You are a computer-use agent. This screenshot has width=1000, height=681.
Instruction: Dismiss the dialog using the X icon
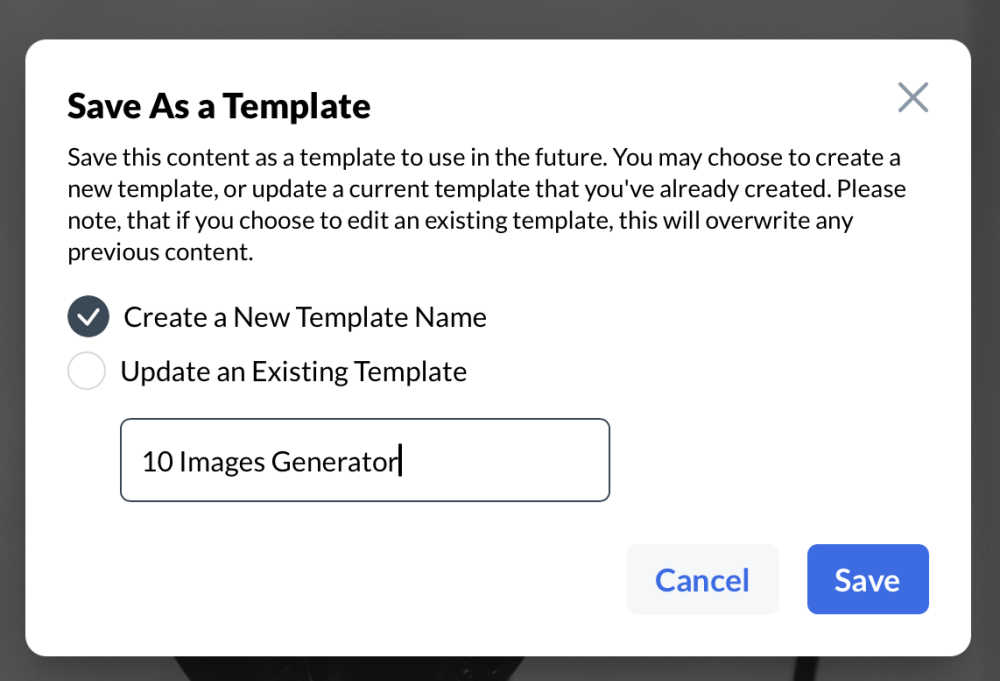coord(912,98)
